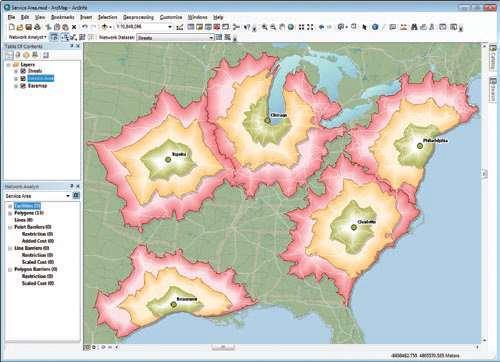Open the Edit menu
This screenshot has height=362, width=500.
[25, 17]
